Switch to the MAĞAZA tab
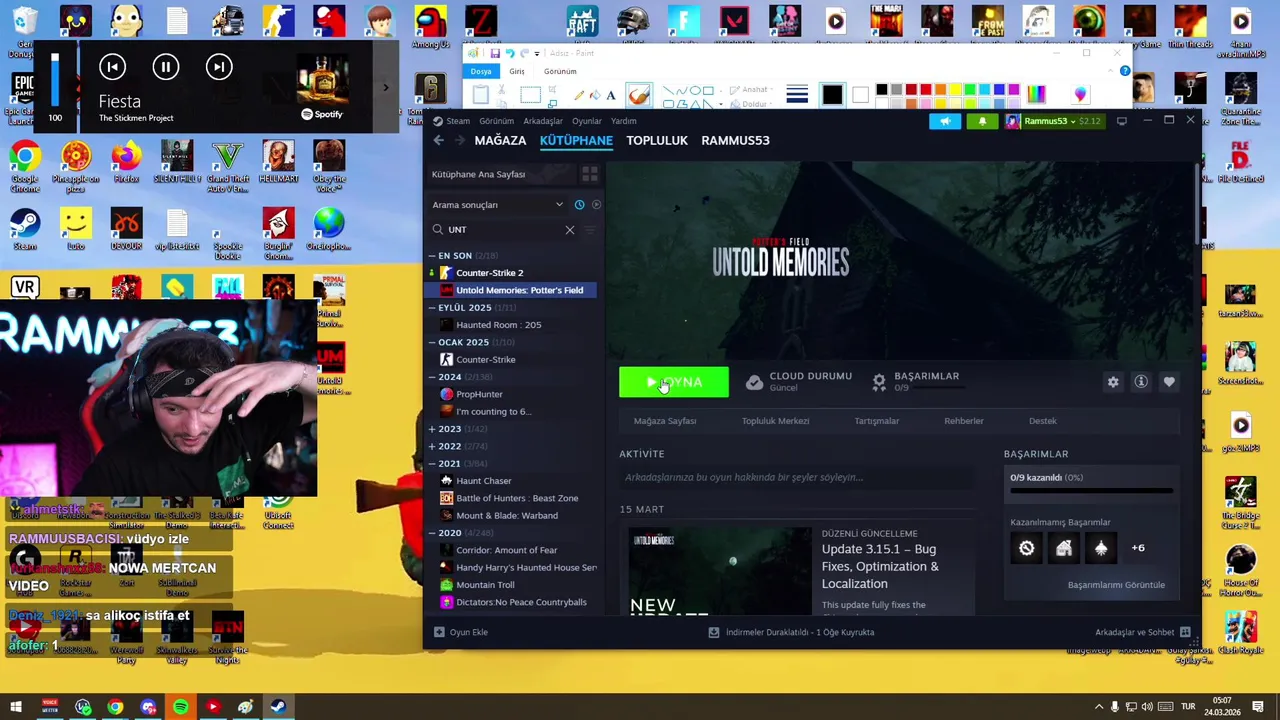The width and height of the screenshot is (1280, 720). tap(500, 141)
